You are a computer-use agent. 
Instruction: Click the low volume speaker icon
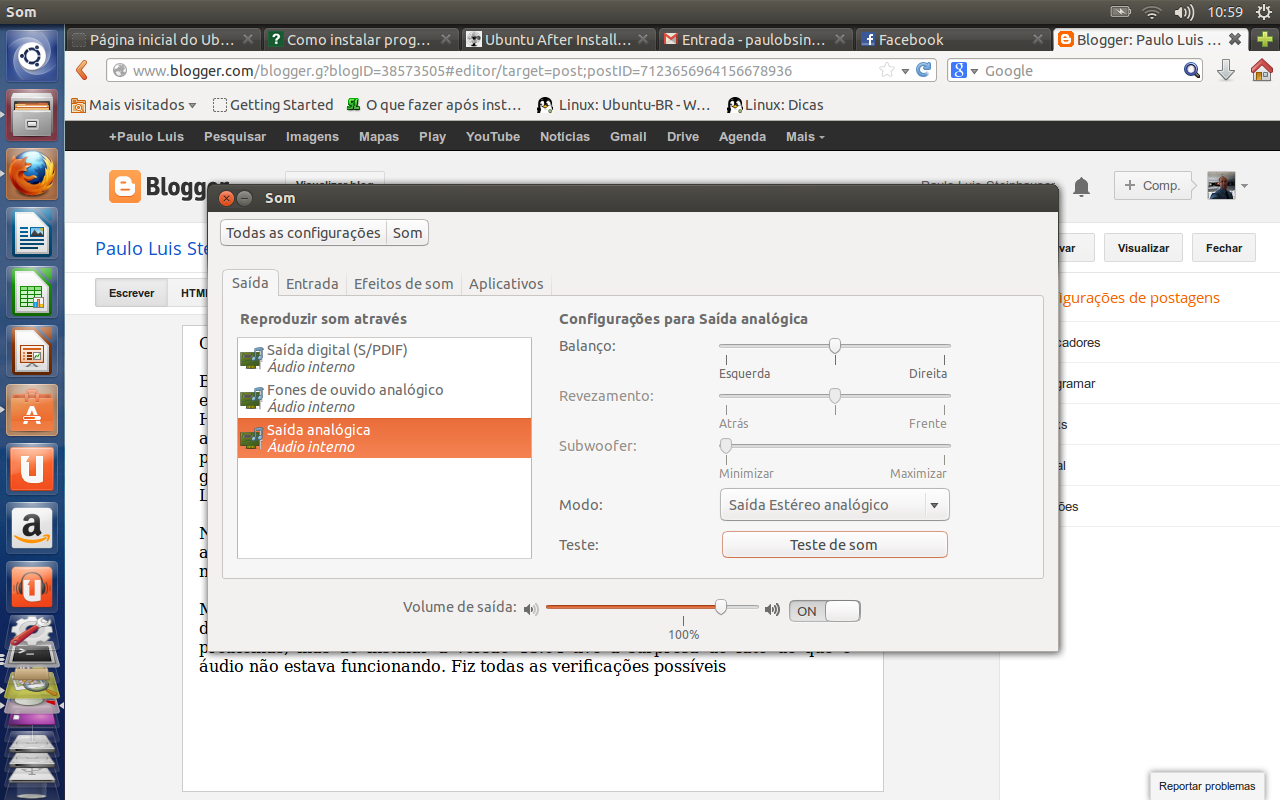pyautogui.click(x=530, y=608)
